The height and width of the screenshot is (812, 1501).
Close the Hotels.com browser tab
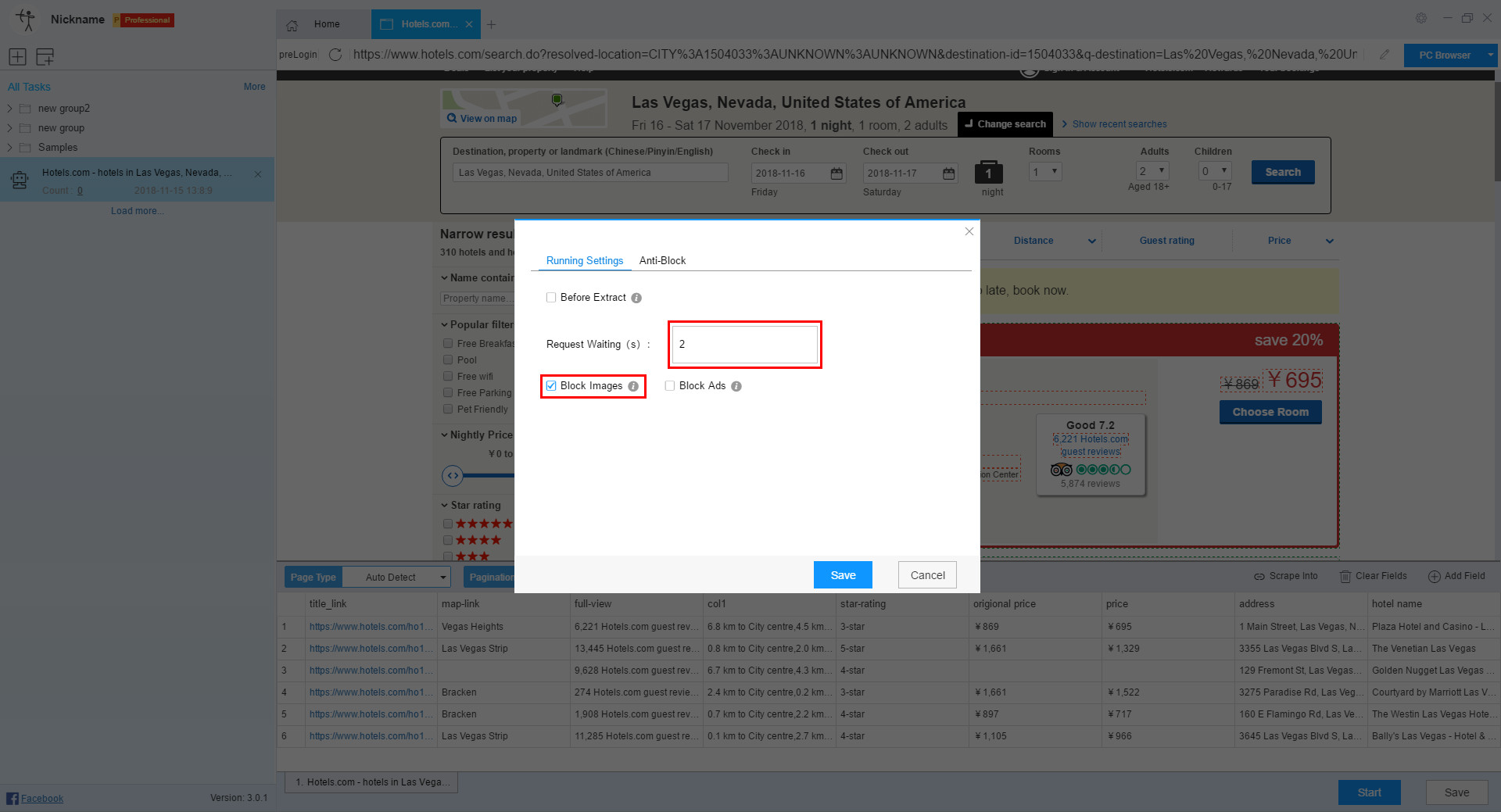(469, 24)
